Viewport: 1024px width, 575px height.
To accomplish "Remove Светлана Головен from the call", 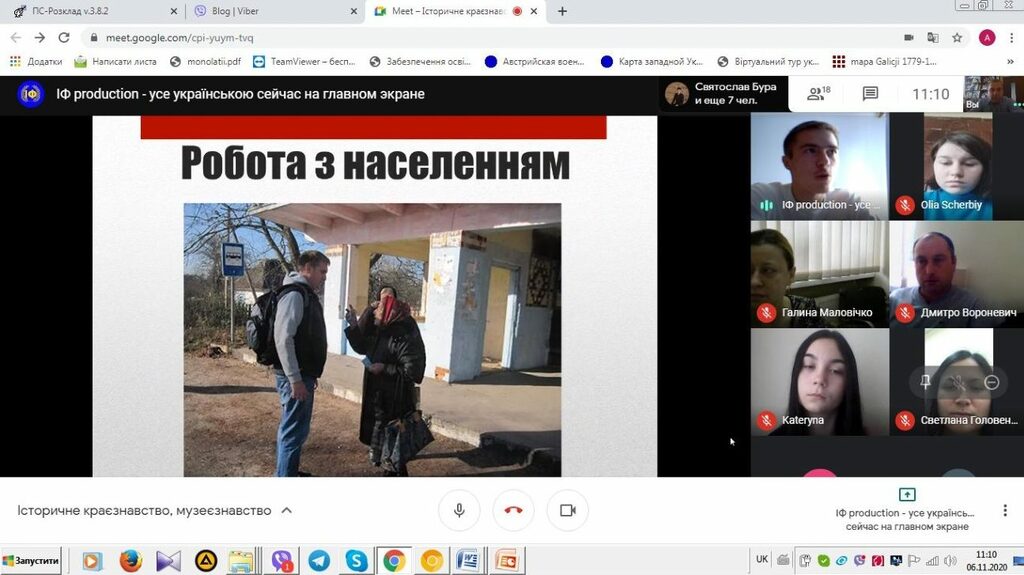I will coord(991,382).
